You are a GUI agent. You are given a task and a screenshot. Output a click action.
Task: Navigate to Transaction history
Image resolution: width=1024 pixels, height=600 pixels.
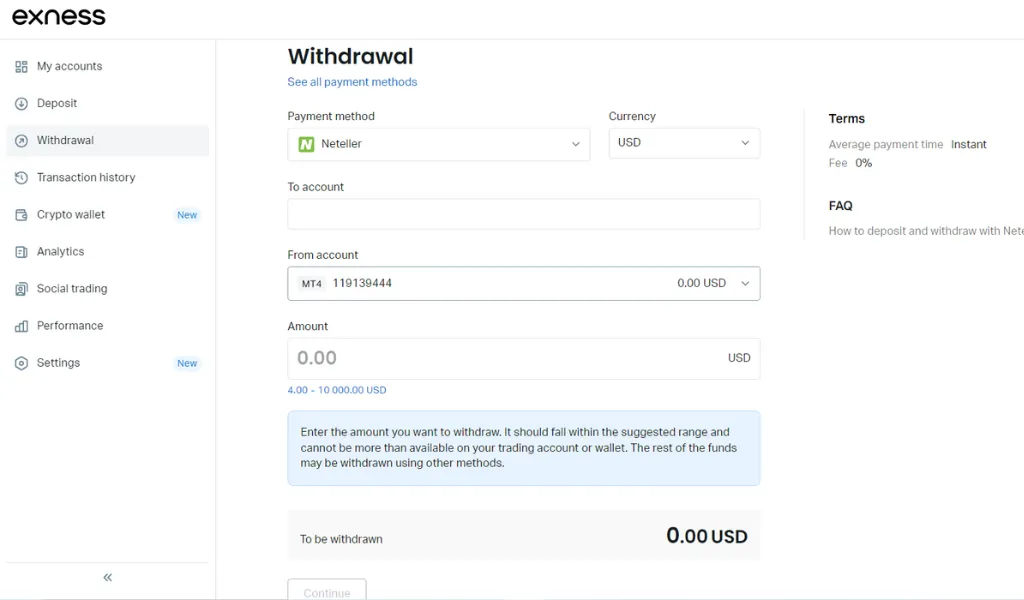pos(84,177)
